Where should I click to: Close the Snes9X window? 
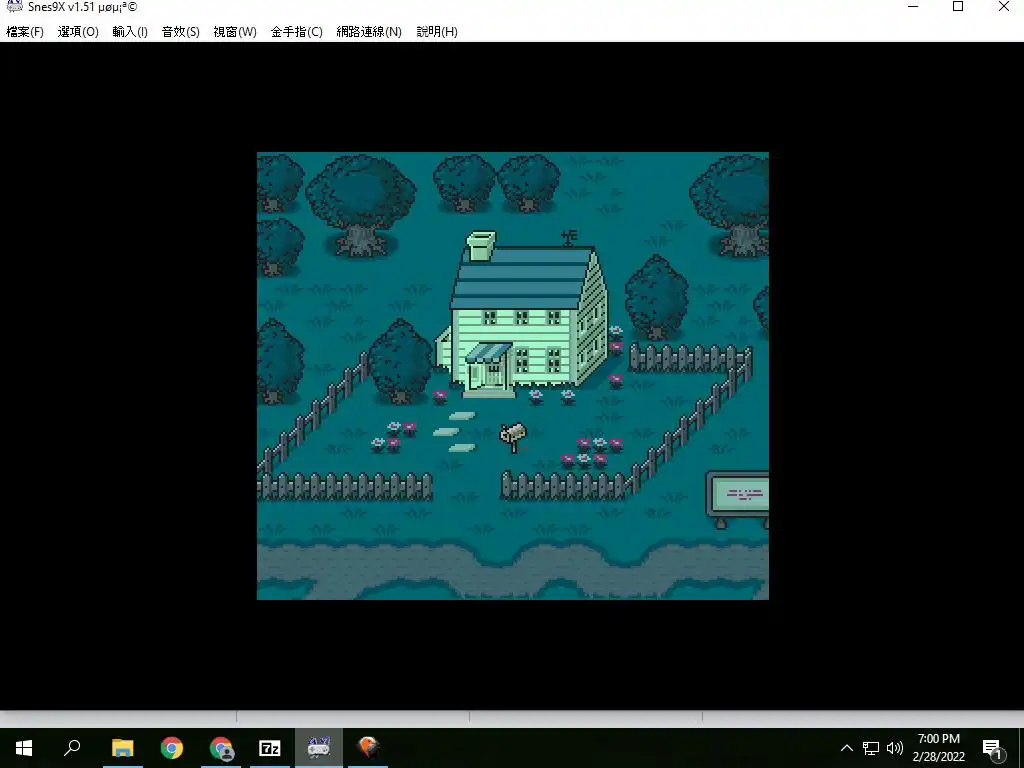coord(1004,7)
